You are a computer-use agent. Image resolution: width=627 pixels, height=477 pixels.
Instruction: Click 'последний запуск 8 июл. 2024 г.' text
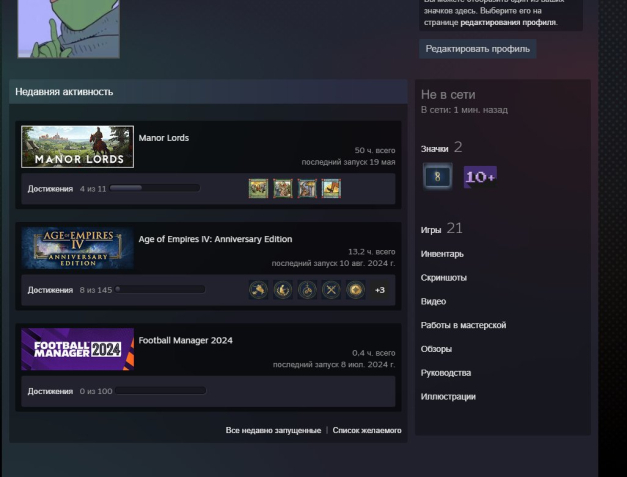click(x=334, y=364)
